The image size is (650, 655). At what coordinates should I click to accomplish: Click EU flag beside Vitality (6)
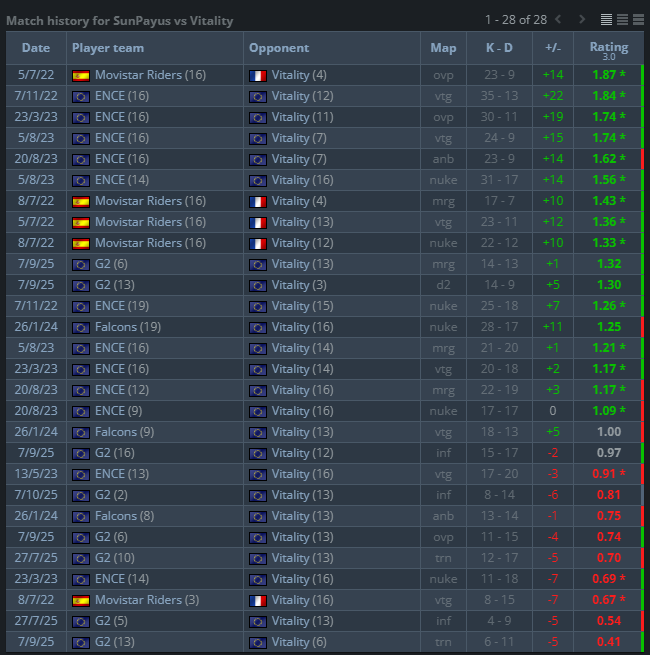258,643
